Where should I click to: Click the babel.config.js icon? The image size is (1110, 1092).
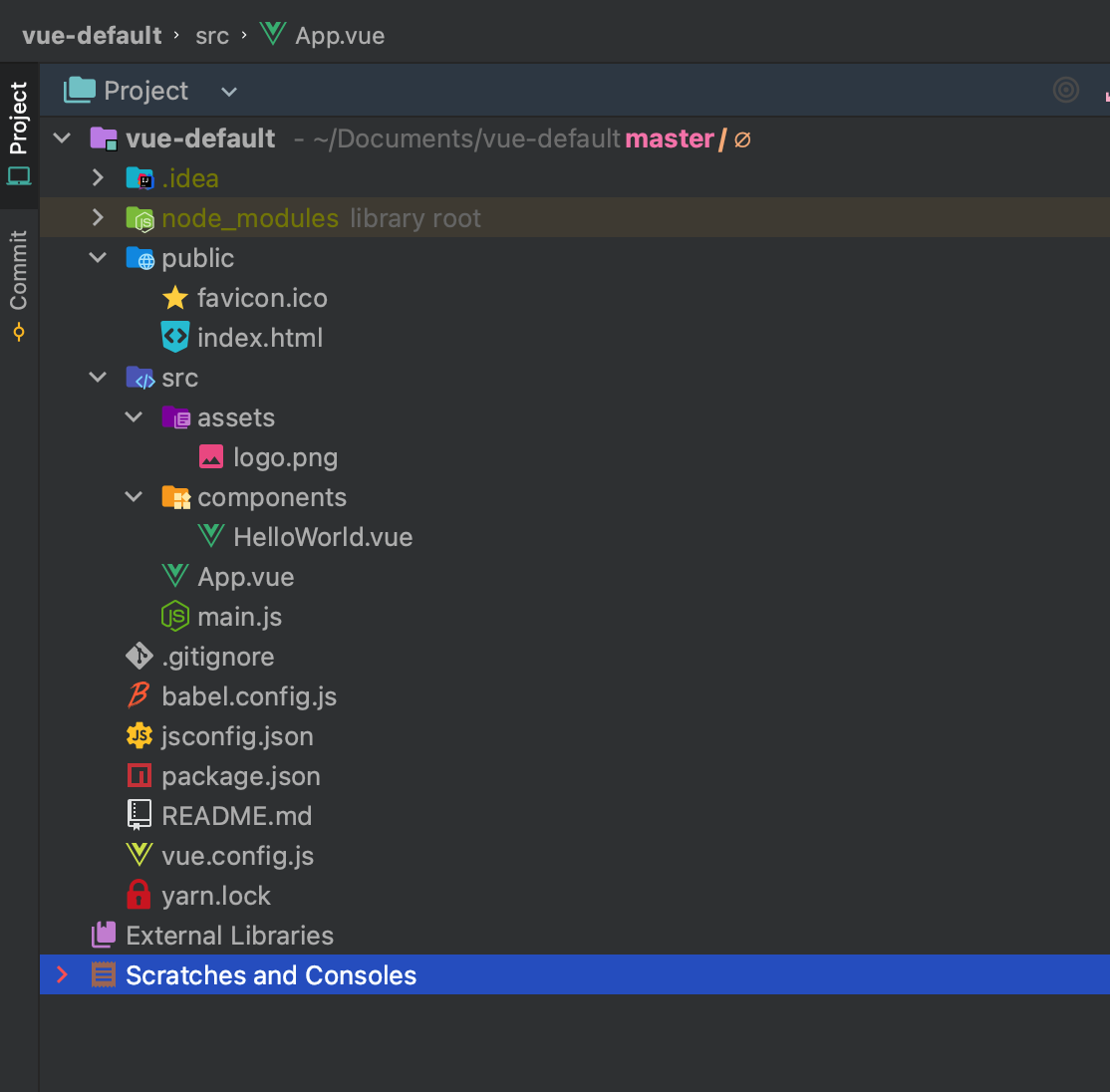[x=139, y=695]
